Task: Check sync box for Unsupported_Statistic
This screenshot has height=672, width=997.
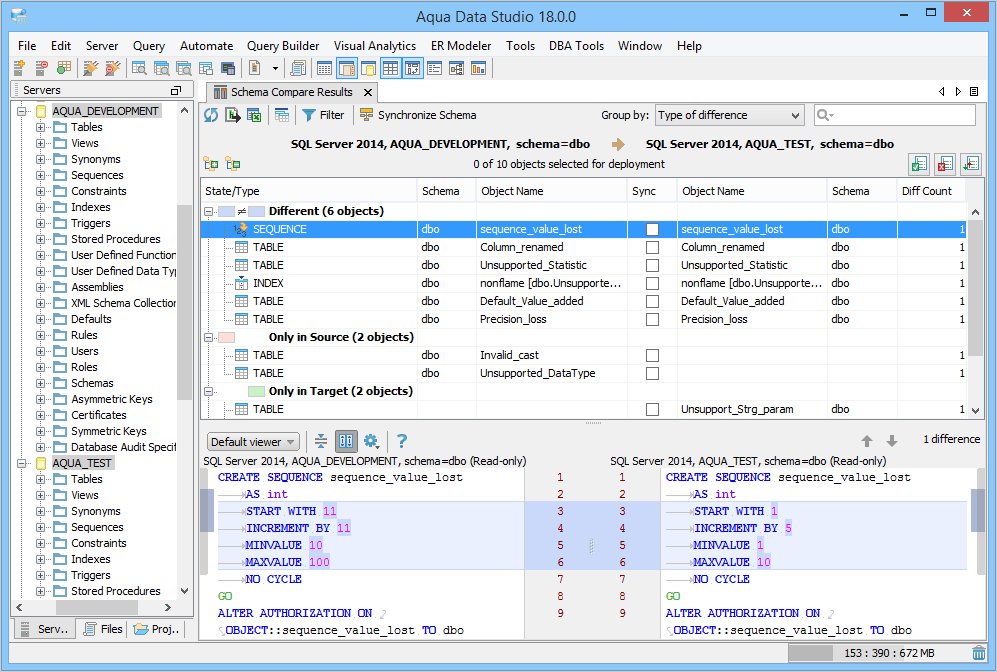Action: (652, 265)
